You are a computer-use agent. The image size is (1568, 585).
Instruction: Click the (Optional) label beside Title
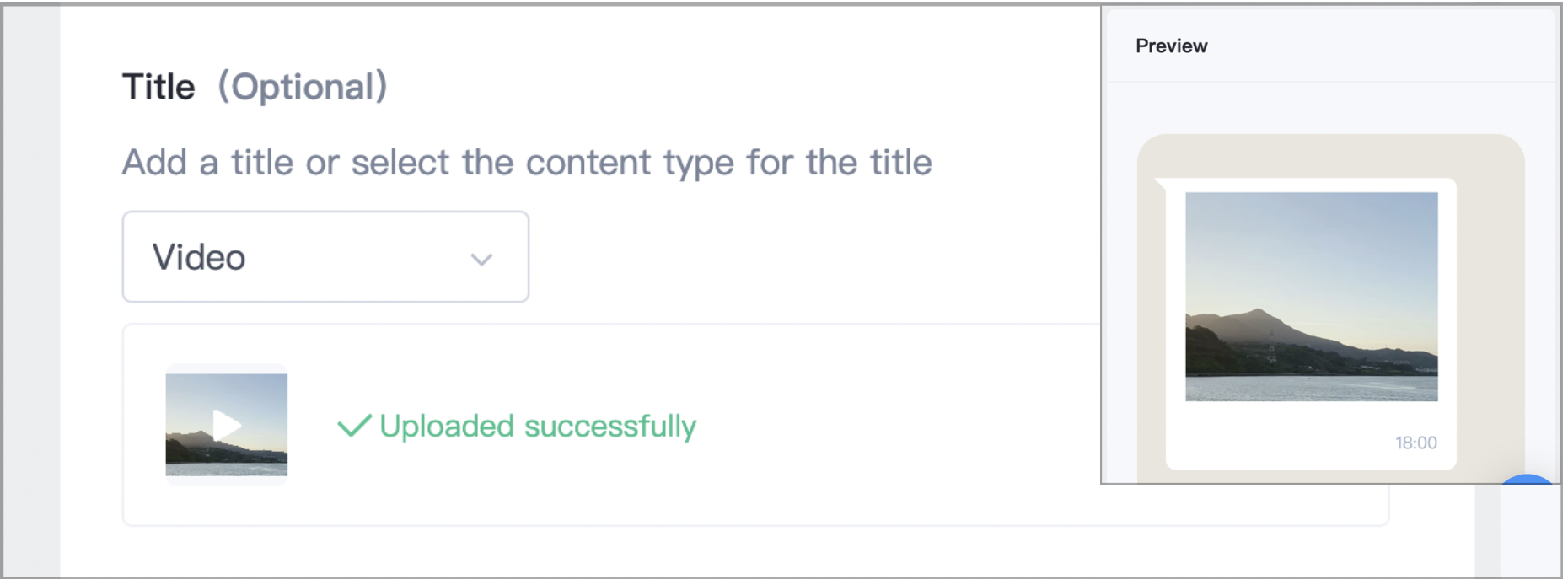coord(303,87)
